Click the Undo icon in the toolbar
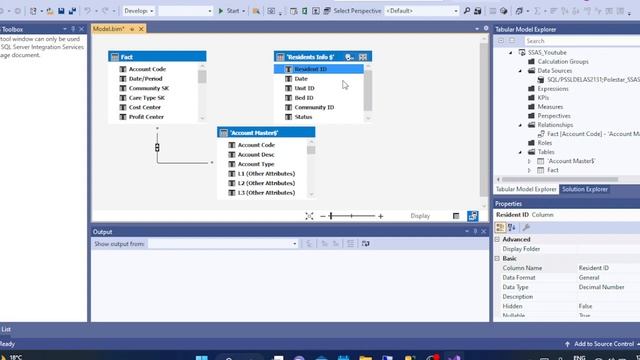Screen dimensions: 640x360 click(87, 11)
